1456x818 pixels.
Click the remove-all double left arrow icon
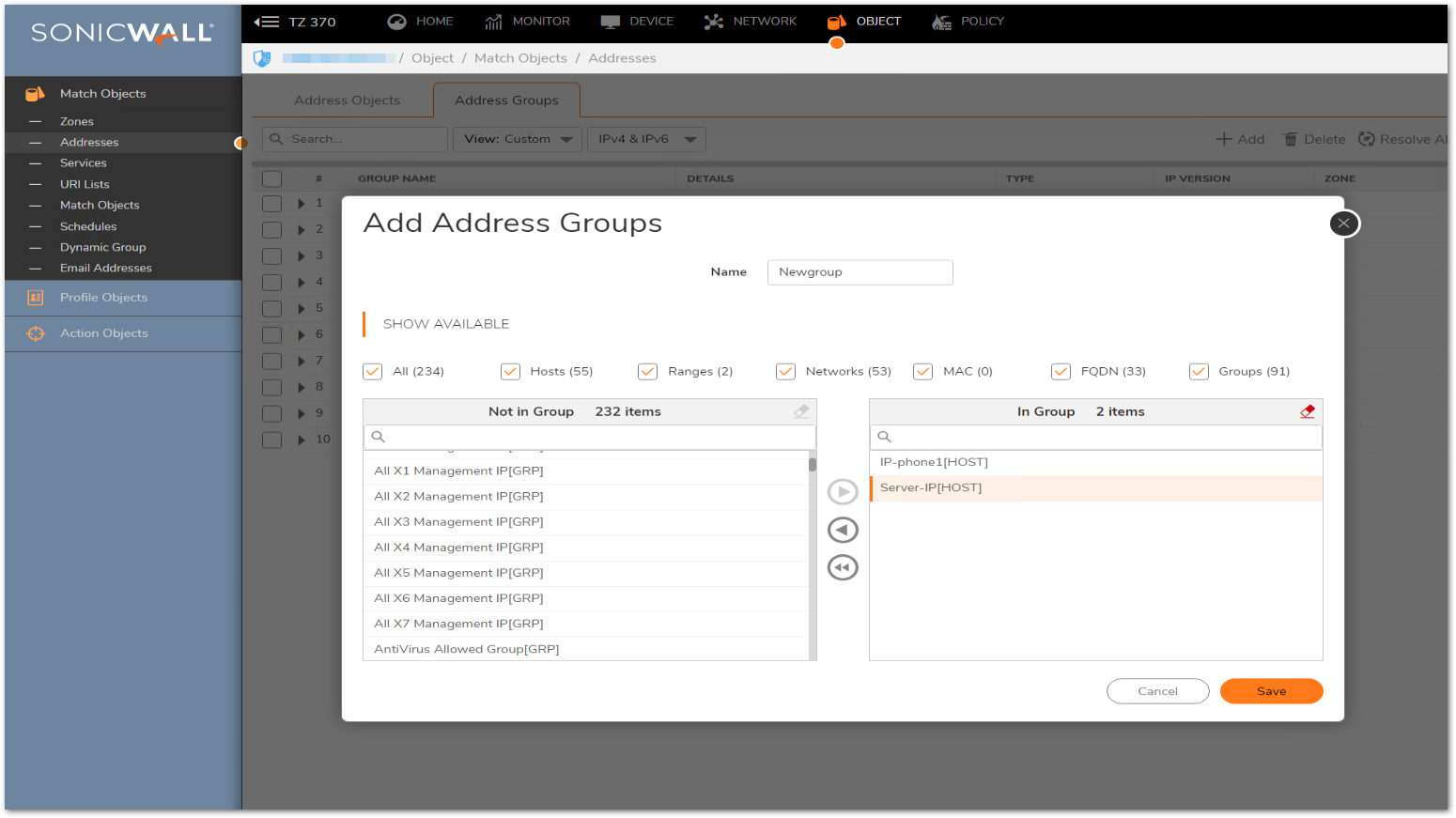[x=843, y=568]
